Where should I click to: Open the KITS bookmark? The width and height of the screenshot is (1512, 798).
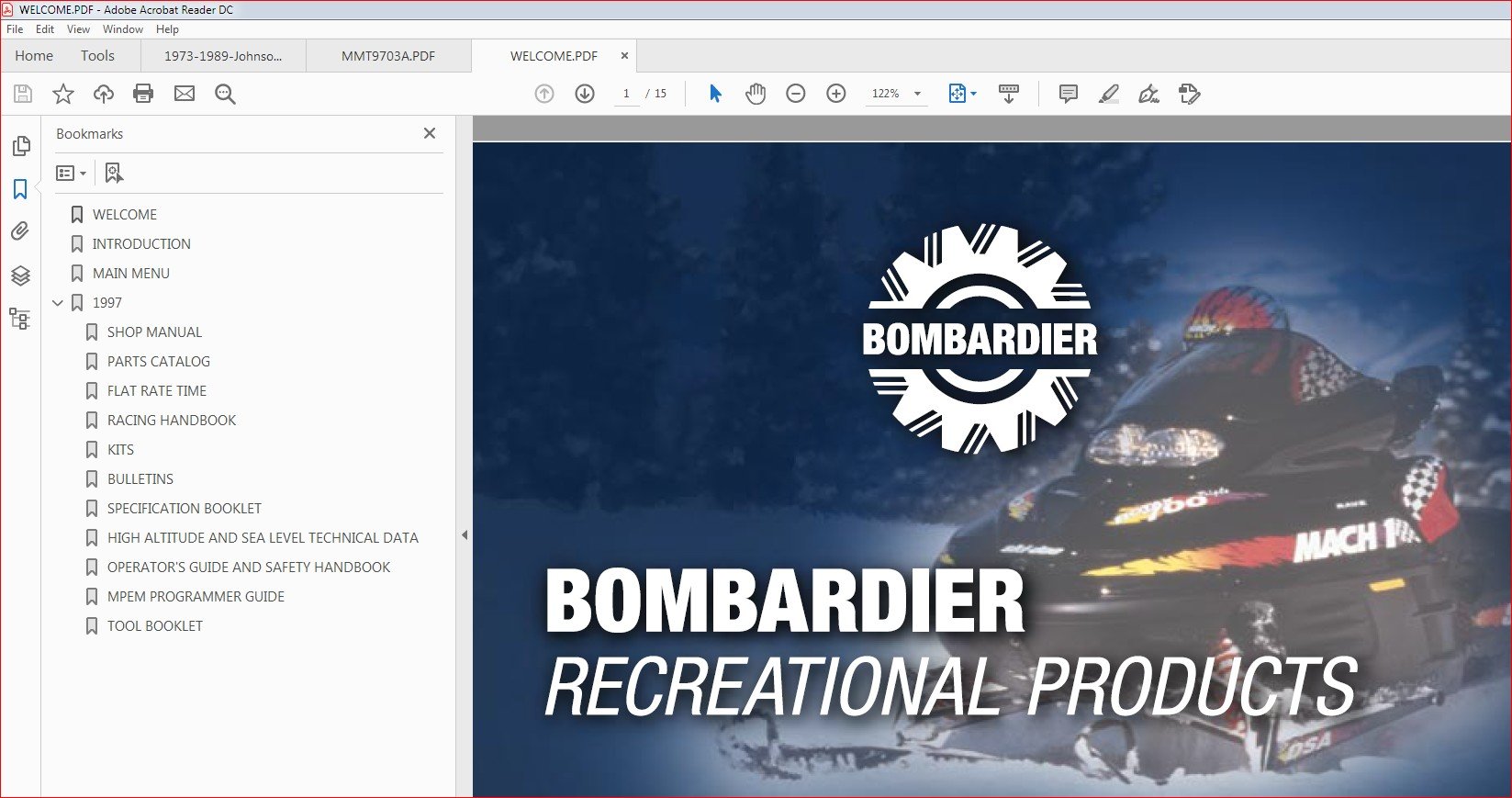point(120,450)
